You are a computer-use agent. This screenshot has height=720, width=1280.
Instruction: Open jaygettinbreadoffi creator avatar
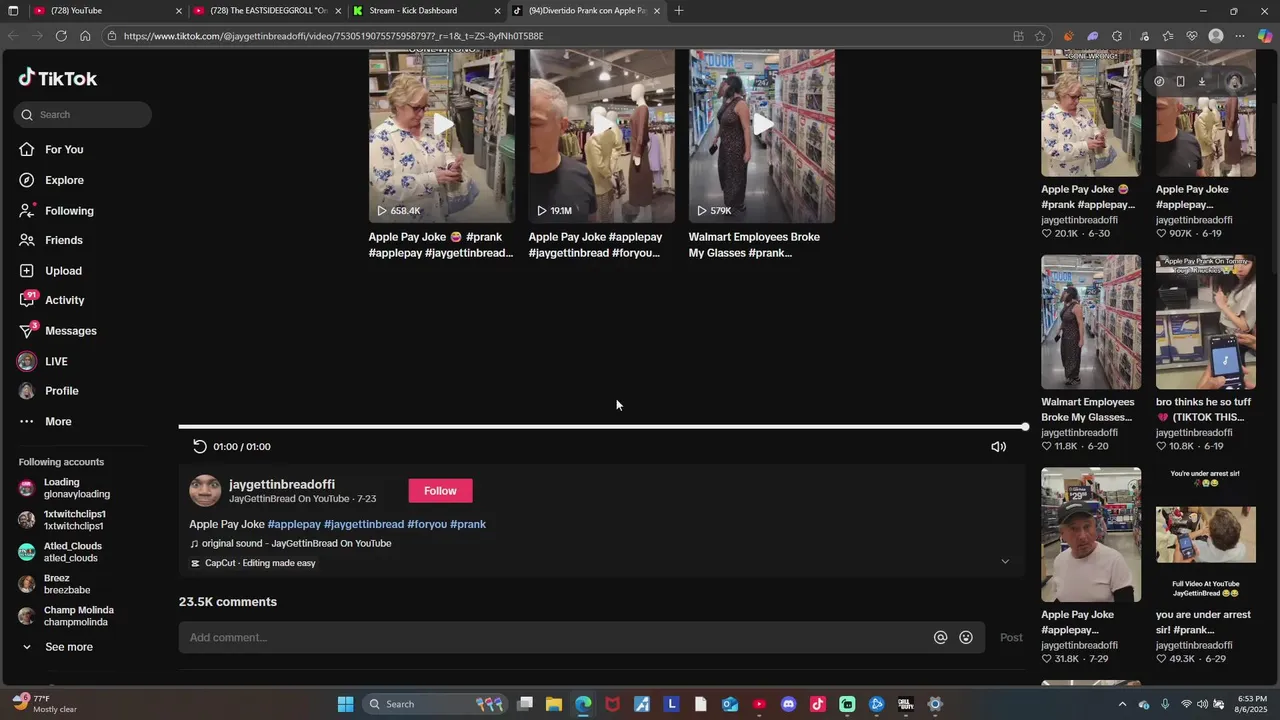click(x=205, y=490)
